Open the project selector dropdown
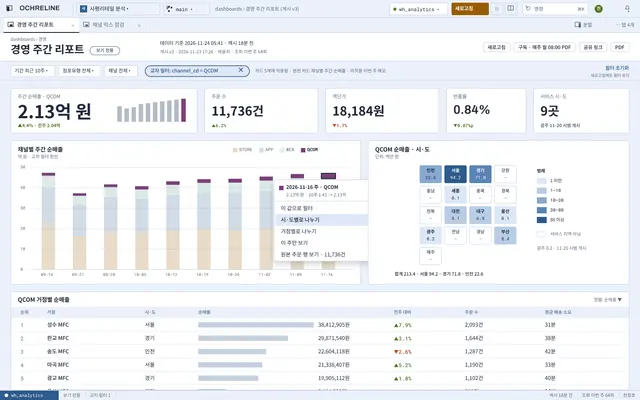This screenshot has height=400, width=640. click(118, 9)
